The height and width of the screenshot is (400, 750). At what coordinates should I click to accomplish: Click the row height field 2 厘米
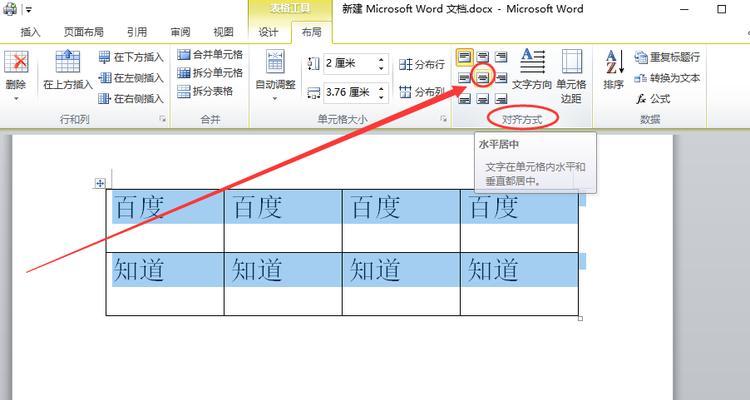(x=350, y=64)
